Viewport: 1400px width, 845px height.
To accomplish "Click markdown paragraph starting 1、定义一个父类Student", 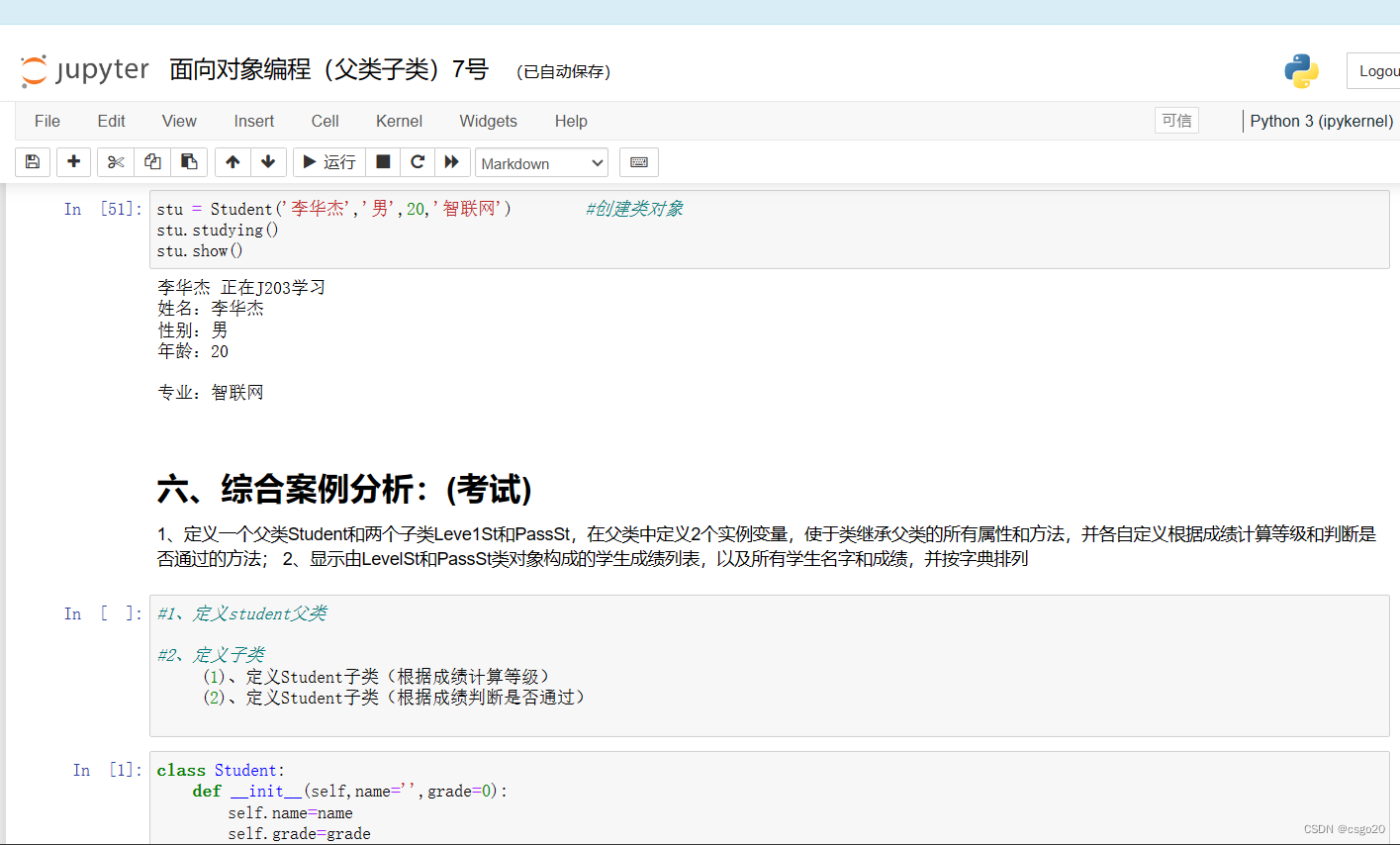I will 767,546.
